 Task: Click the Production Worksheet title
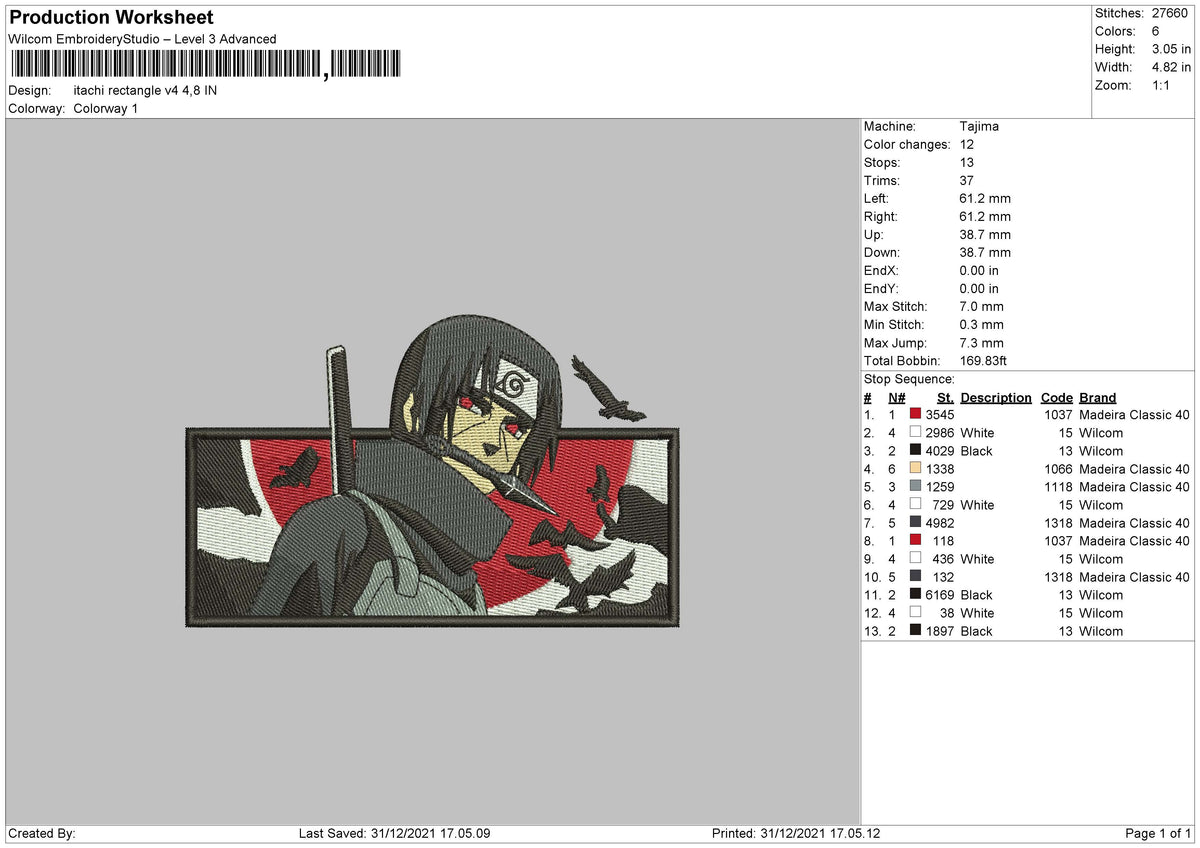110,17
